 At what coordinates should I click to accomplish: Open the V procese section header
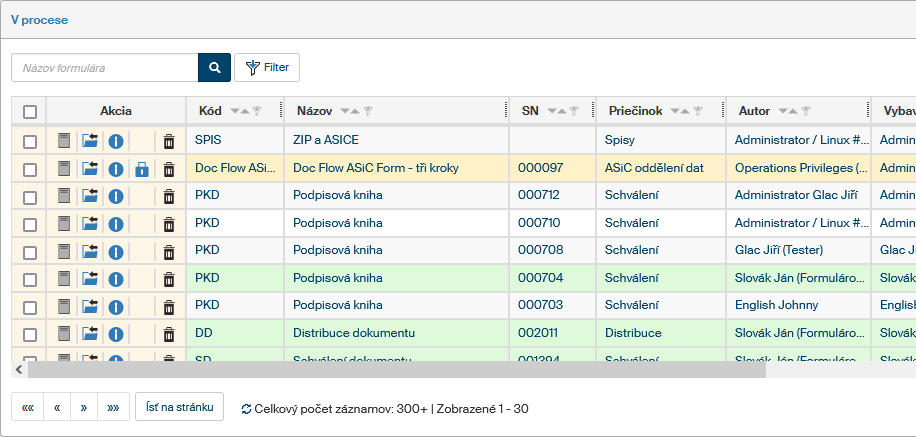point(40,20)
